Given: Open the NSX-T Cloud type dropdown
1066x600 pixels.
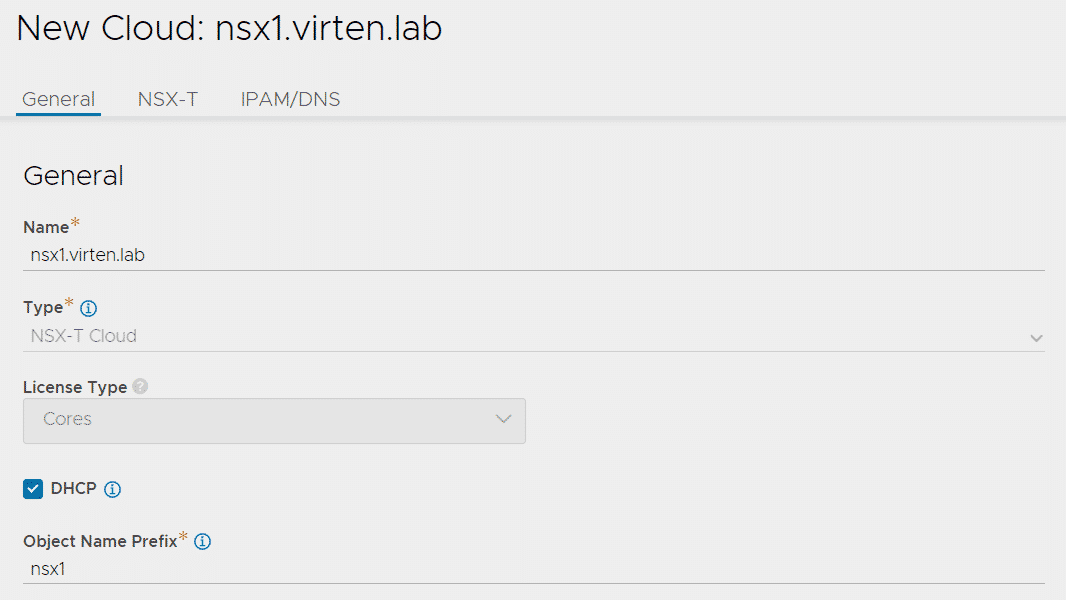Looking at the screenshot, I should [x=534, y=336].
